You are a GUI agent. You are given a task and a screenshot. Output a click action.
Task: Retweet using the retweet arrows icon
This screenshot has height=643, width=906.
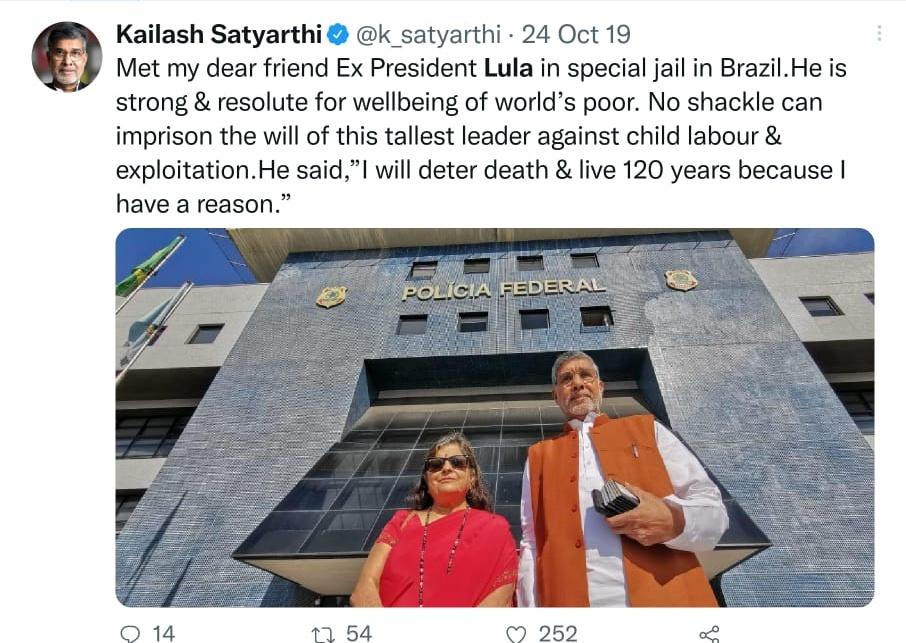point(321,634)
